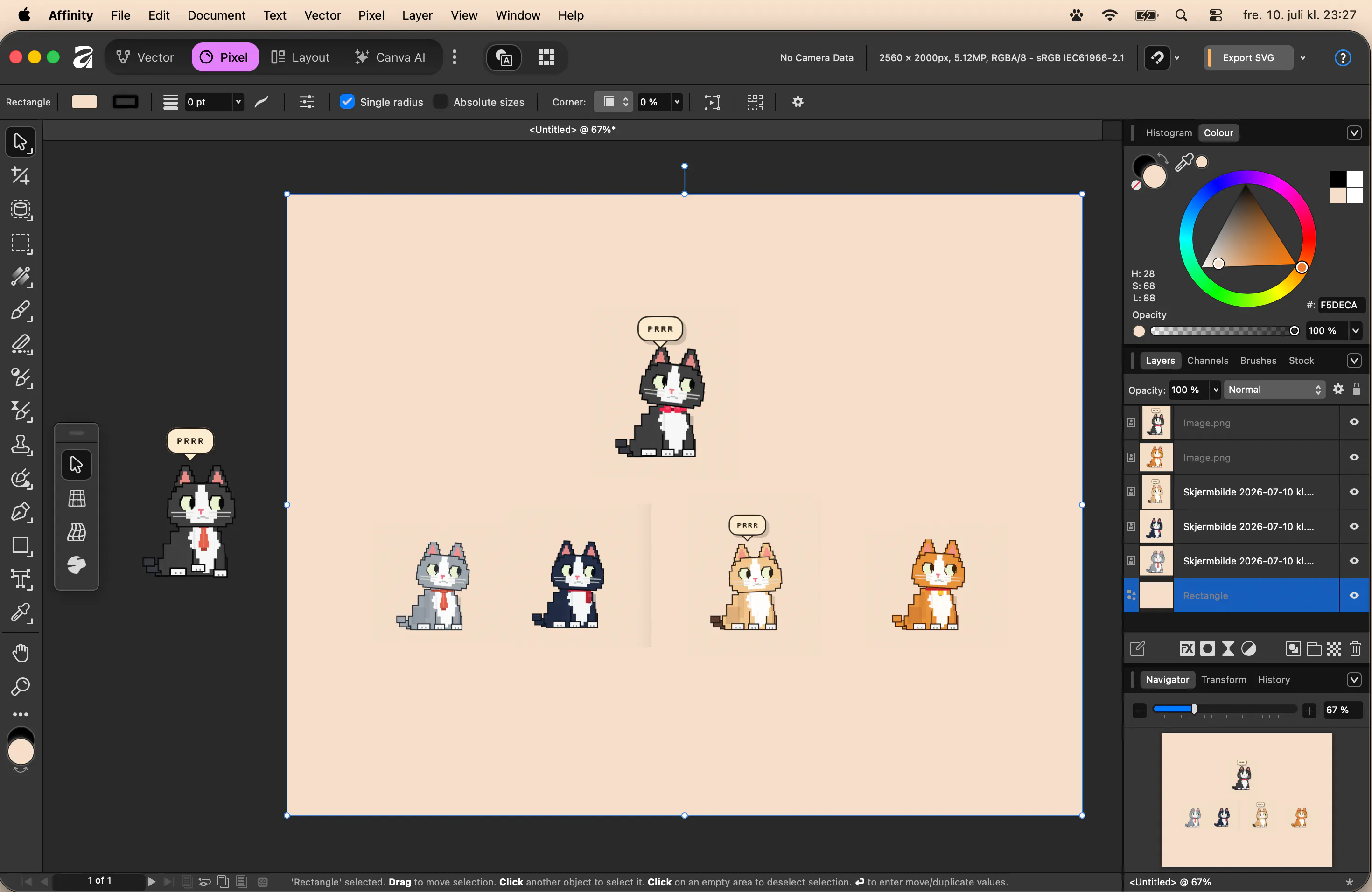Open the layer Opacity 100 % dropdown
Screen dimensions: 1372x892
[1216, 390]
